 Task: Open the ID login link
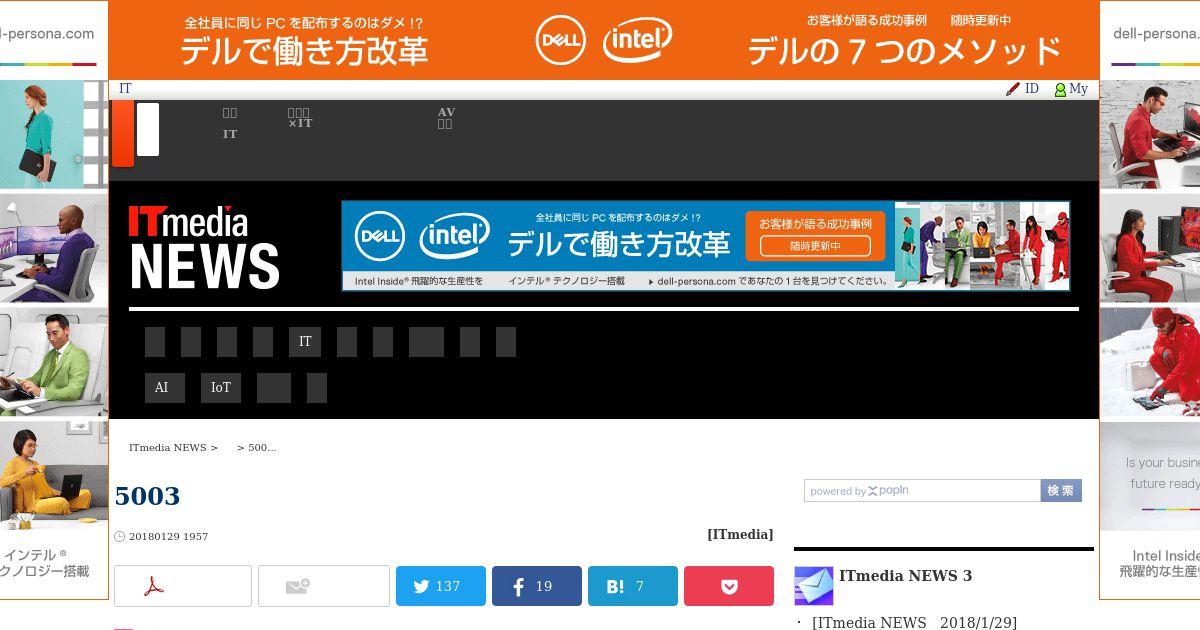1032,89
